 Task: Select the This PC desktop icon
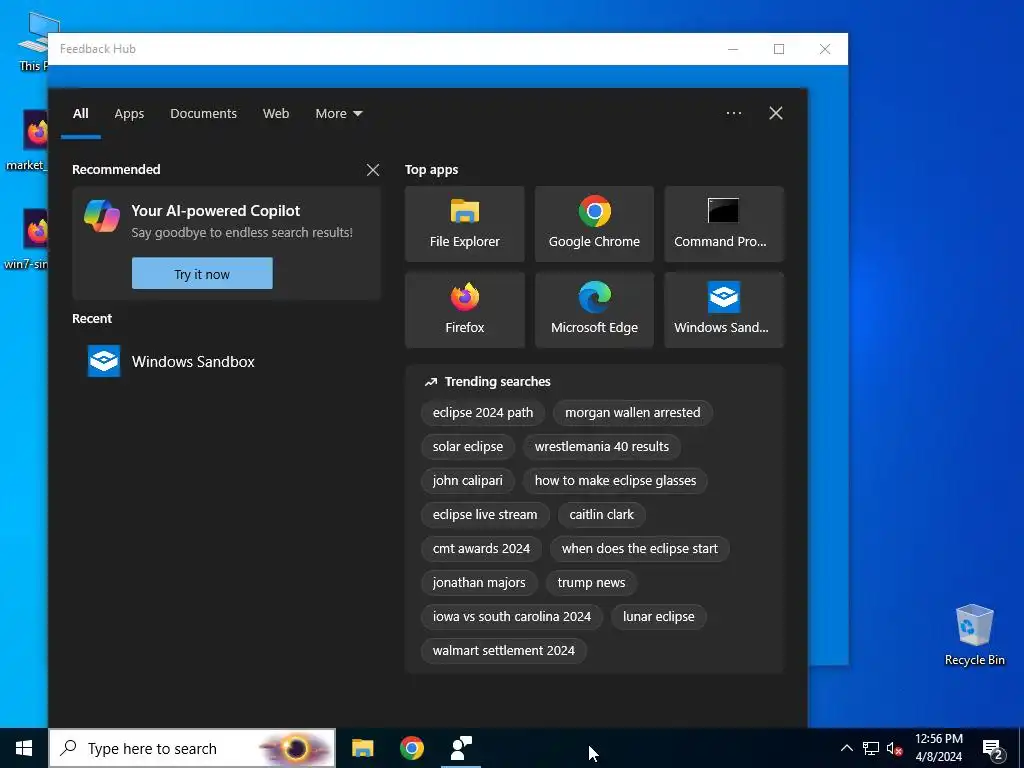[33, 41]
